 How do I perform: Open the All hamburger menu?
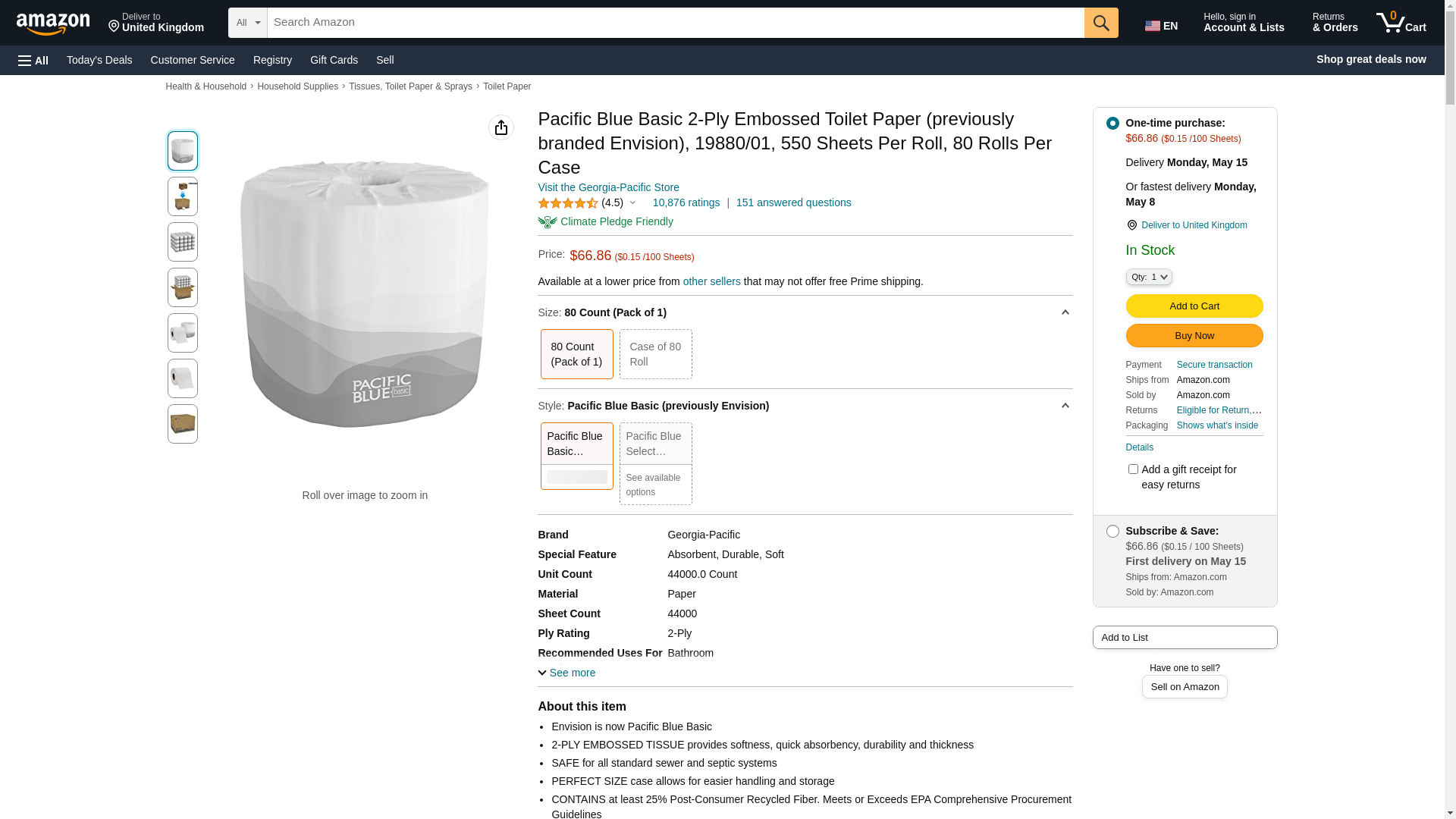pos(33,60)
